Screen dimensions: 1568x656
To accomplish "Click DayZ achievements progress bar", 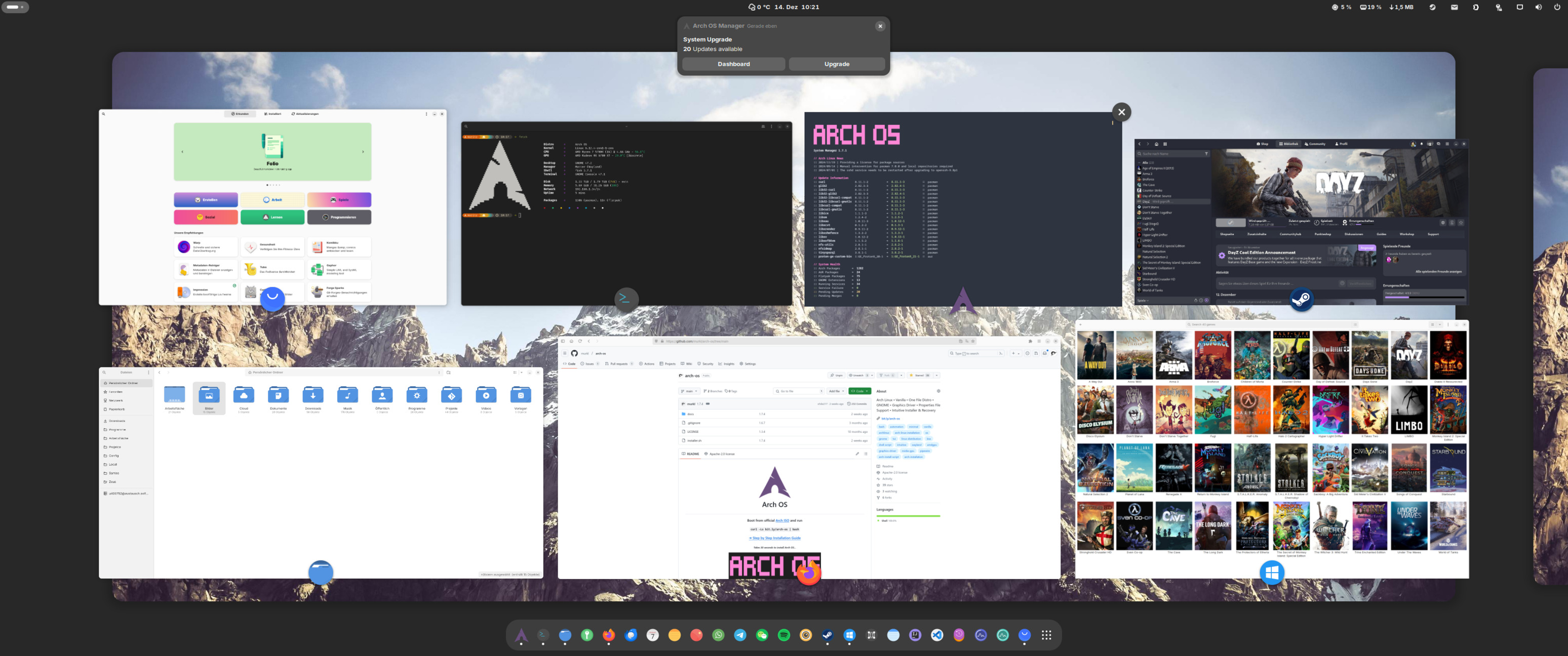I will click(x=1425, y=298).
